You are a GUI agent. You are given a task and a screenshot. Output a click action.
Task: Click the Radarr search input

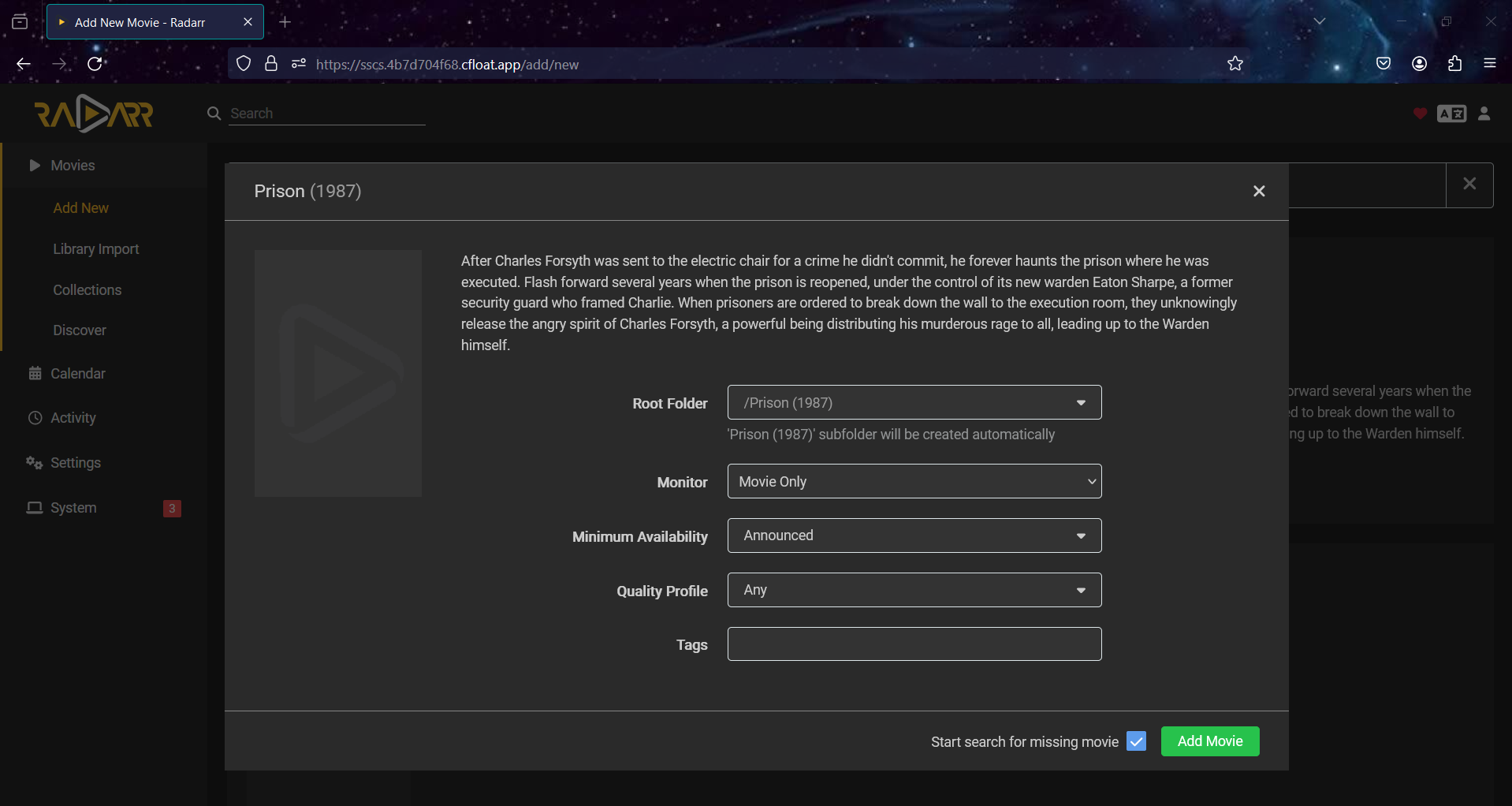point(327,114)
